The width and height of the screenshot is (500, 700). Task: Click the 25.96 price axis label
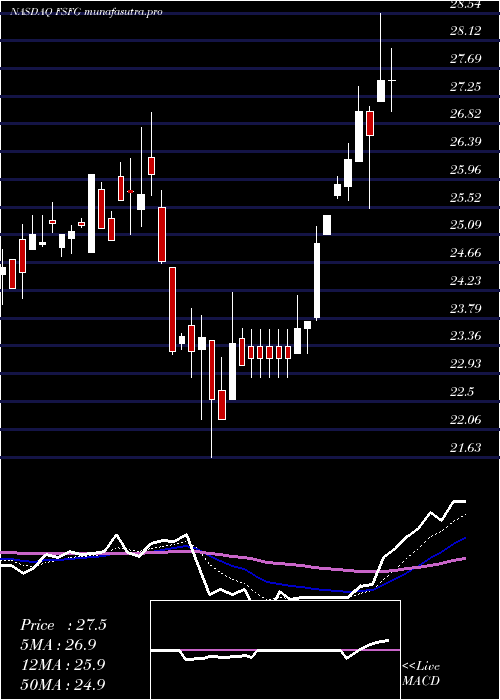[x=466, y=170]
